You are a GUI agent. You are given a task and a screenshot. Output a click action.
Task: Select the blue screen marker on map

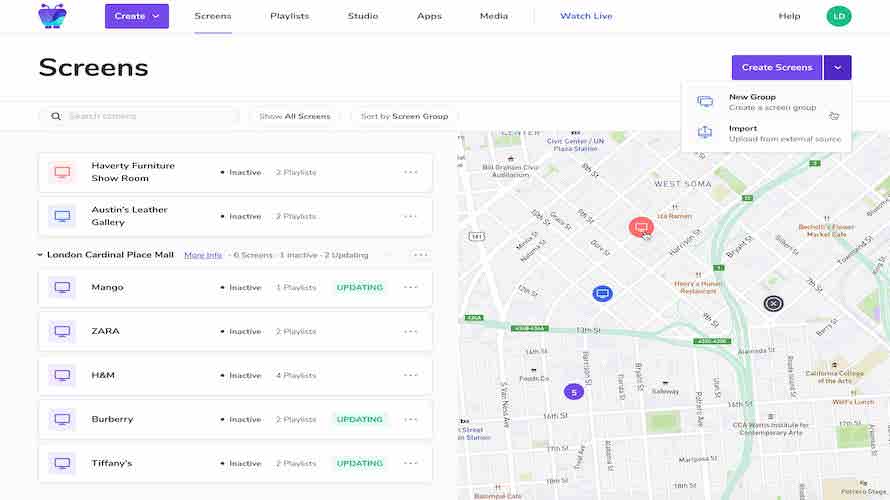click(602, 293)
